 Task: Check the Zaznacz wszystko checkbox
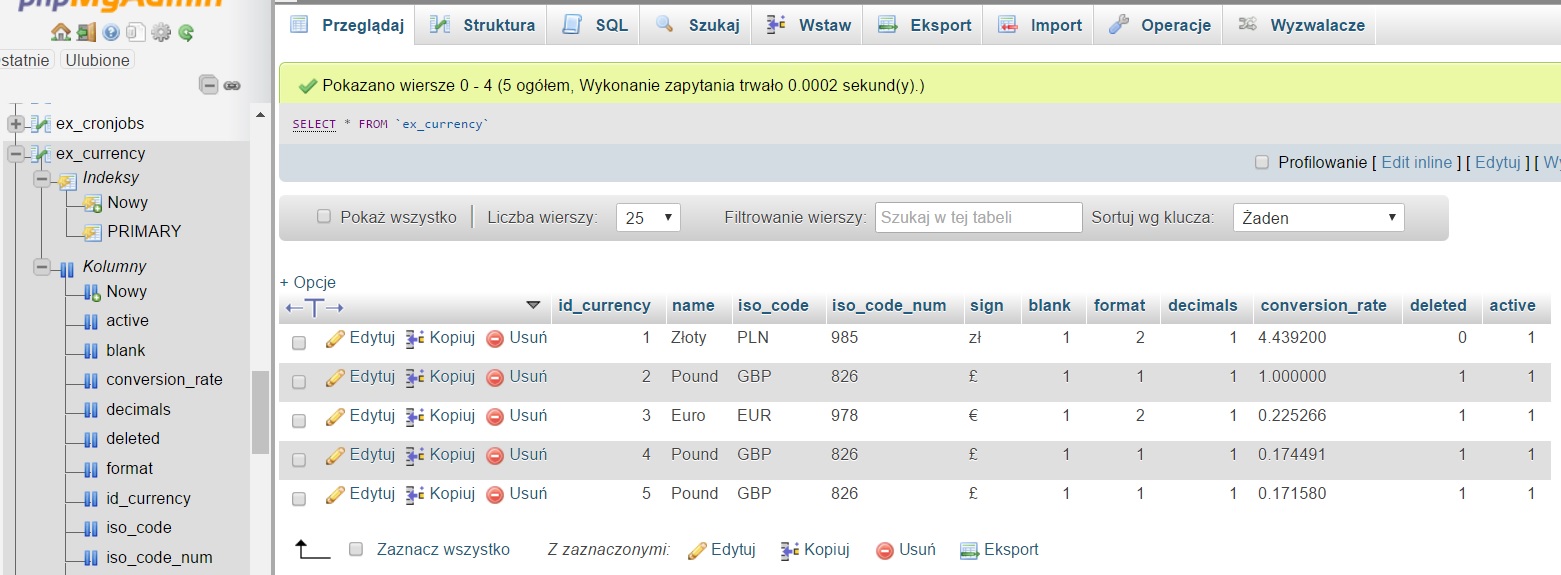click(x=355, y=549)
